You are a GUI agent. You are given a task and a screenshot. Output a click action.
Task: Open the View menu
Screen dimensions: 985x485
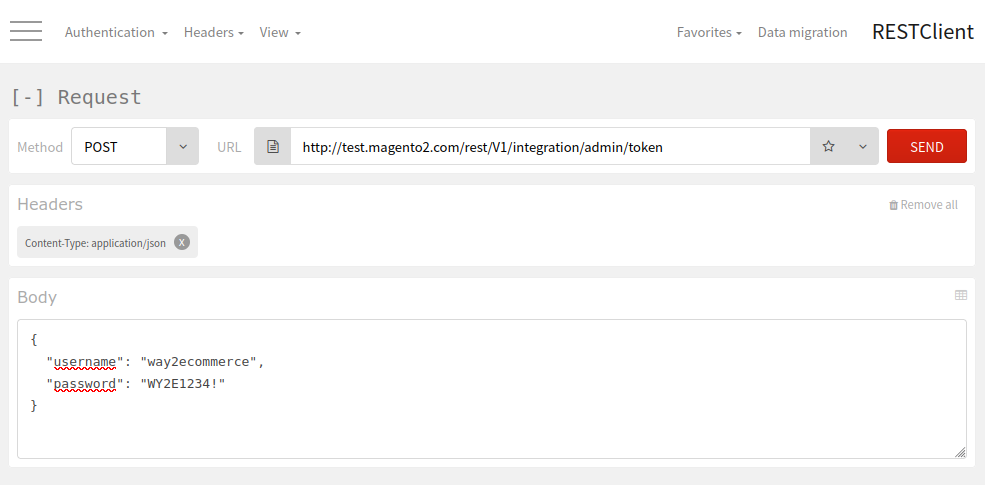(280, 32)
